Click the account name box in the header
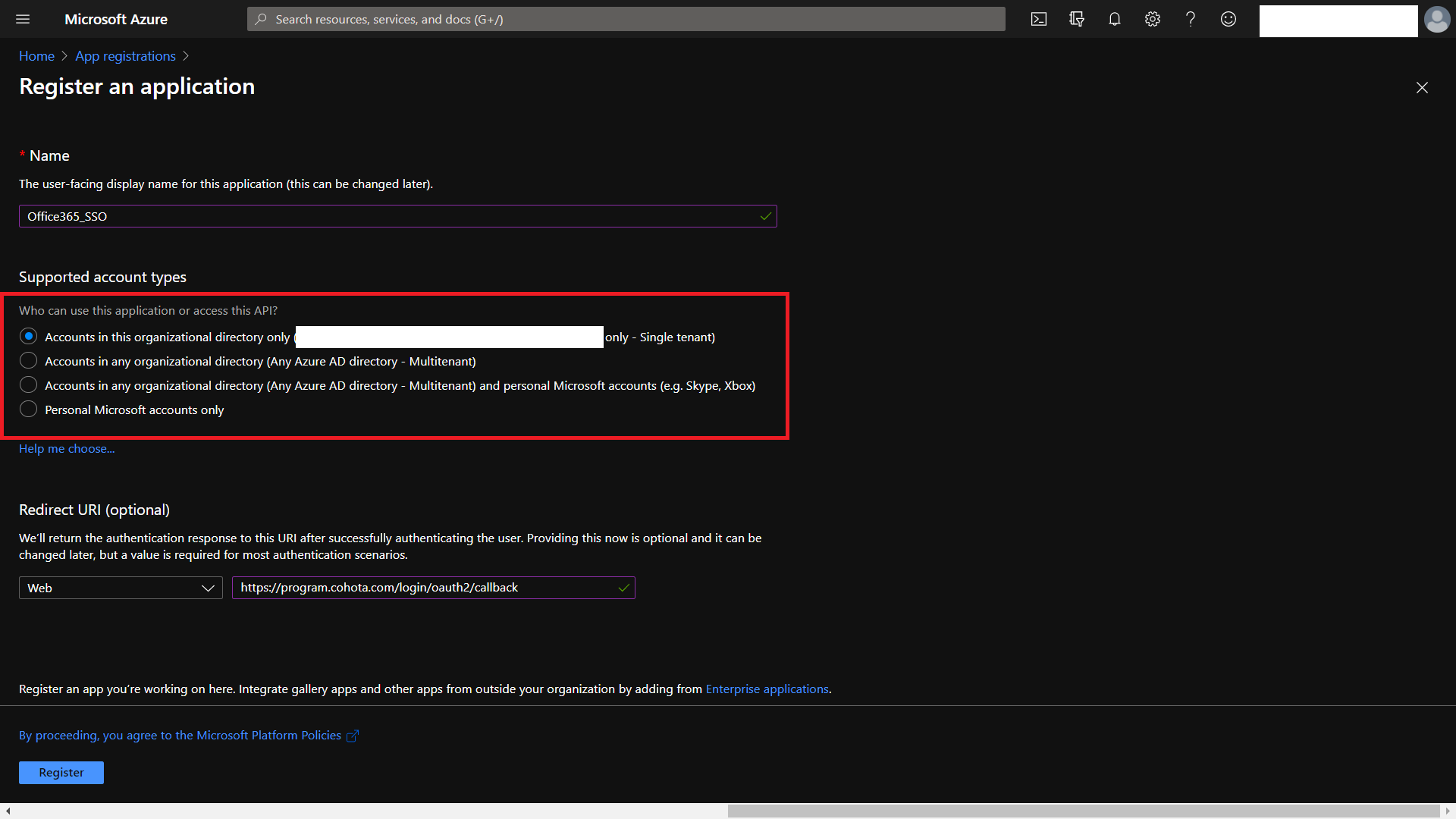Image resolution: width=1456 pixels, height=819 pixels. point(1338,21)
